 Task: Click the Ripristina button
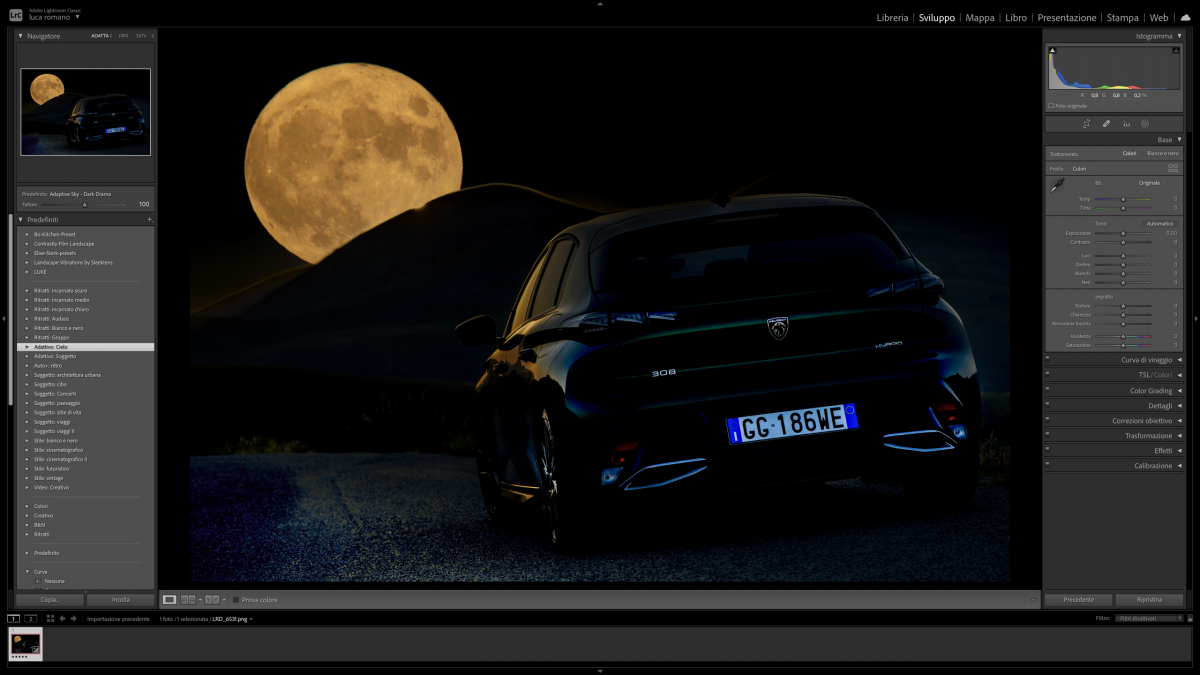pyautogui.click(x=1149, y=600)
